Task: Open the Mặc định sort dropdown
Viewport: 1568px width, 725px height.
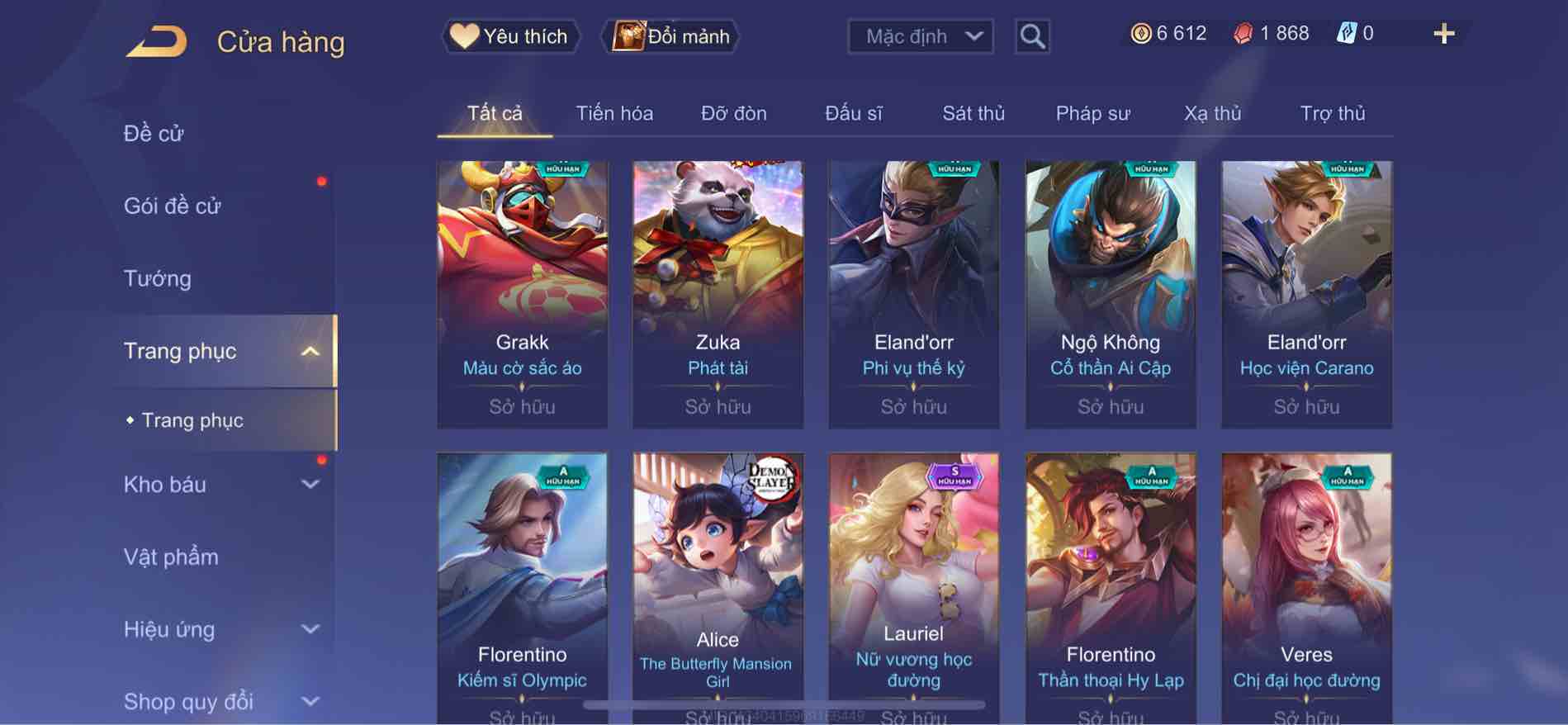Action: pyautogui.click(x=920, y=36)
